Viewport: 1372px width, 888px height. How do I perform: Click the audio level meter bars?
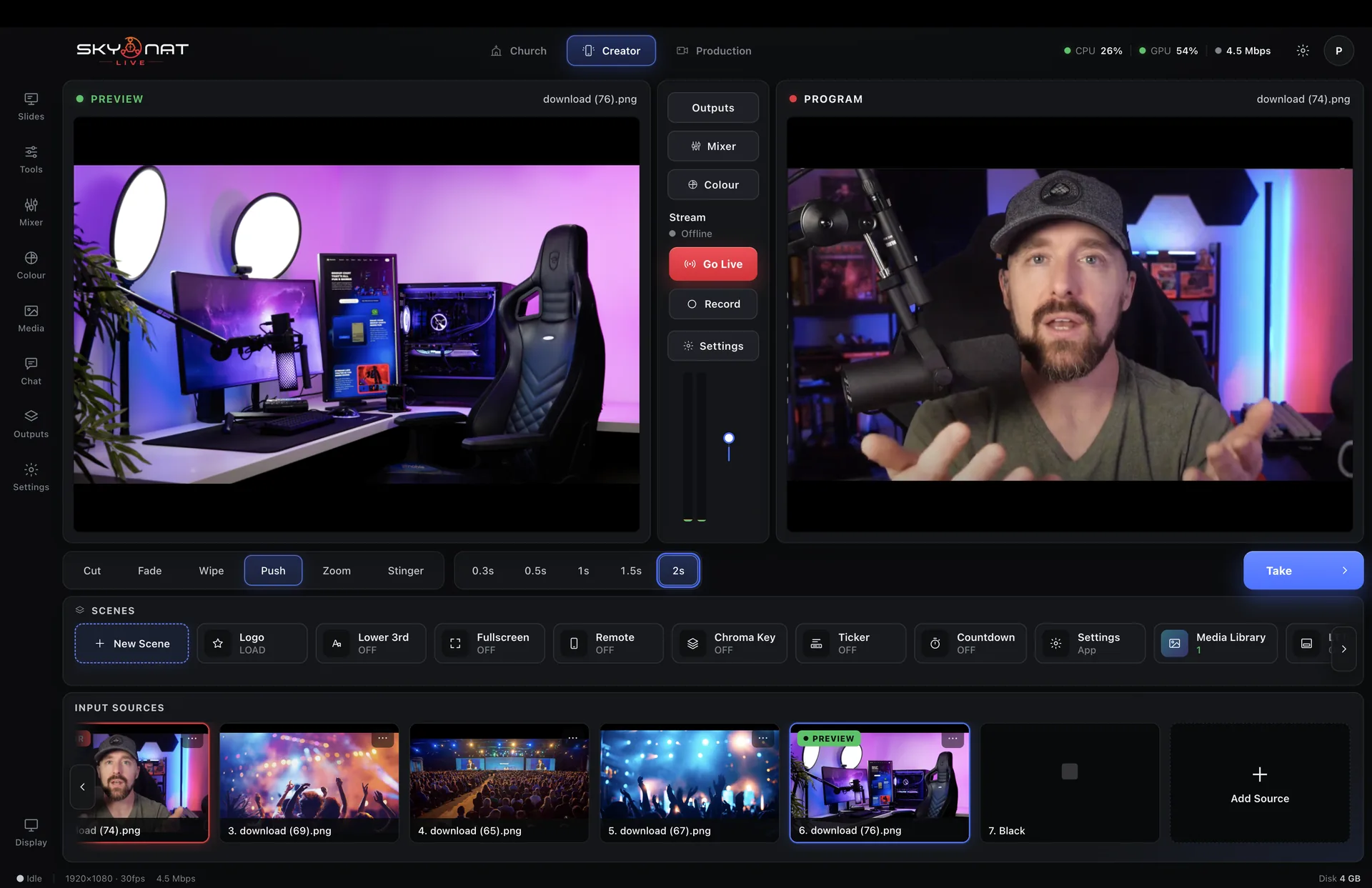pos(695,447)
